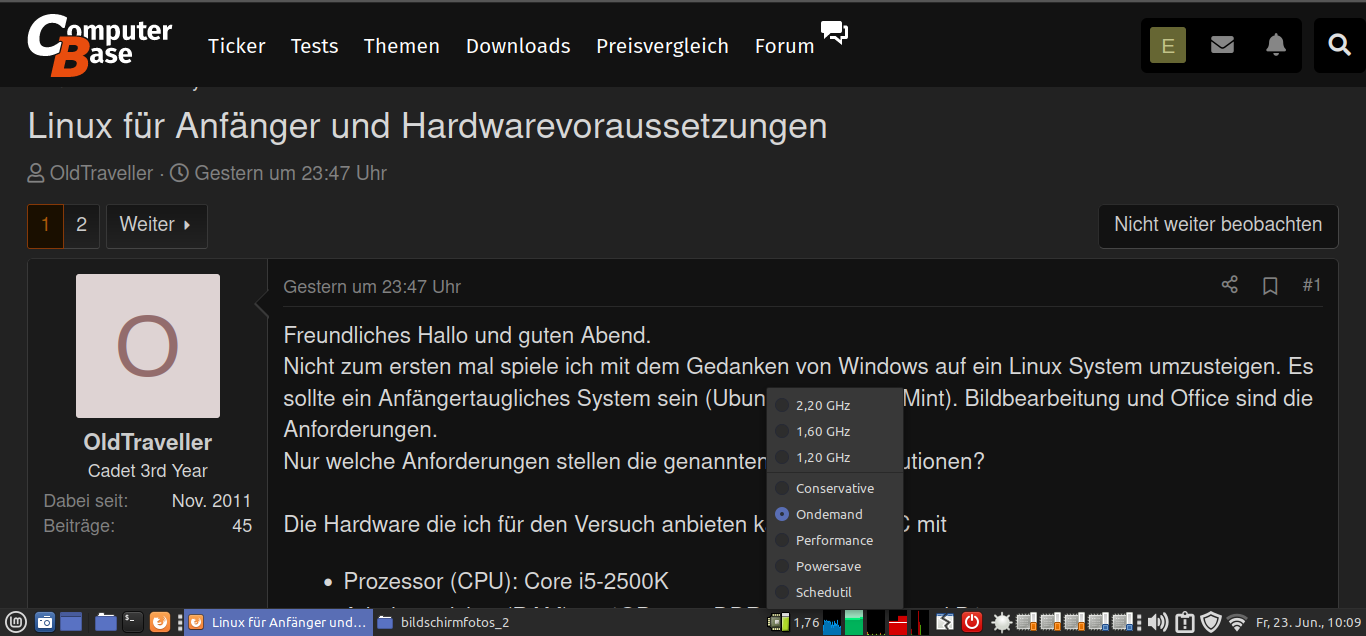Open the Forum chat bubbles icon

tap(834, 33)
